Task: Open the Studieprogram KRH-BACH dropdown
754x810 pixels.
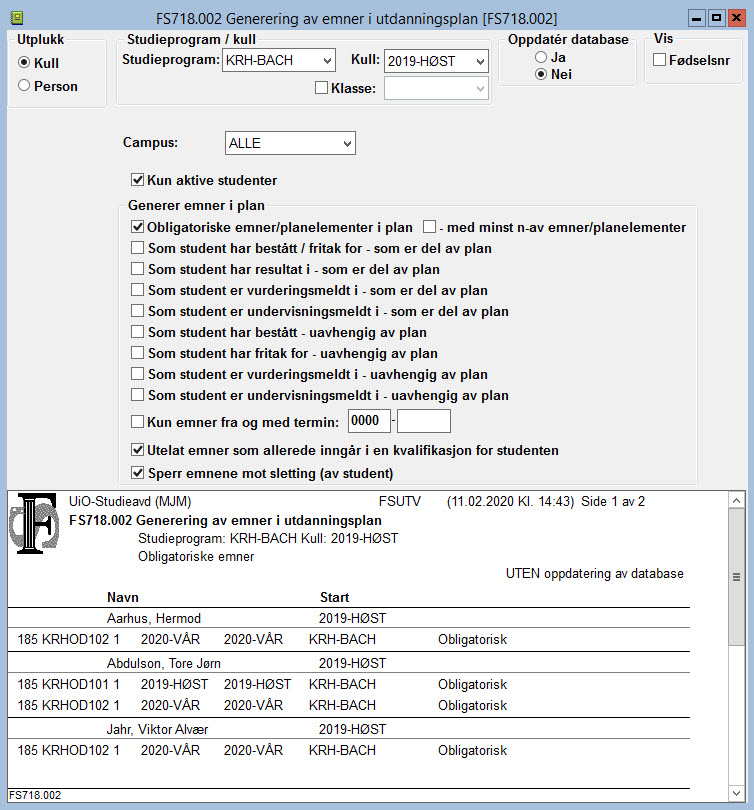Action: click(279, 60)
